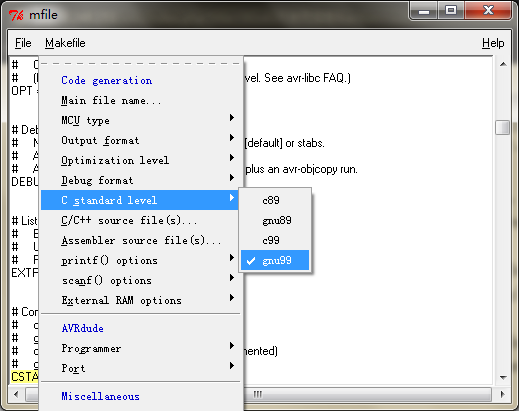Click the vertical scrollbar thumb

503,127
